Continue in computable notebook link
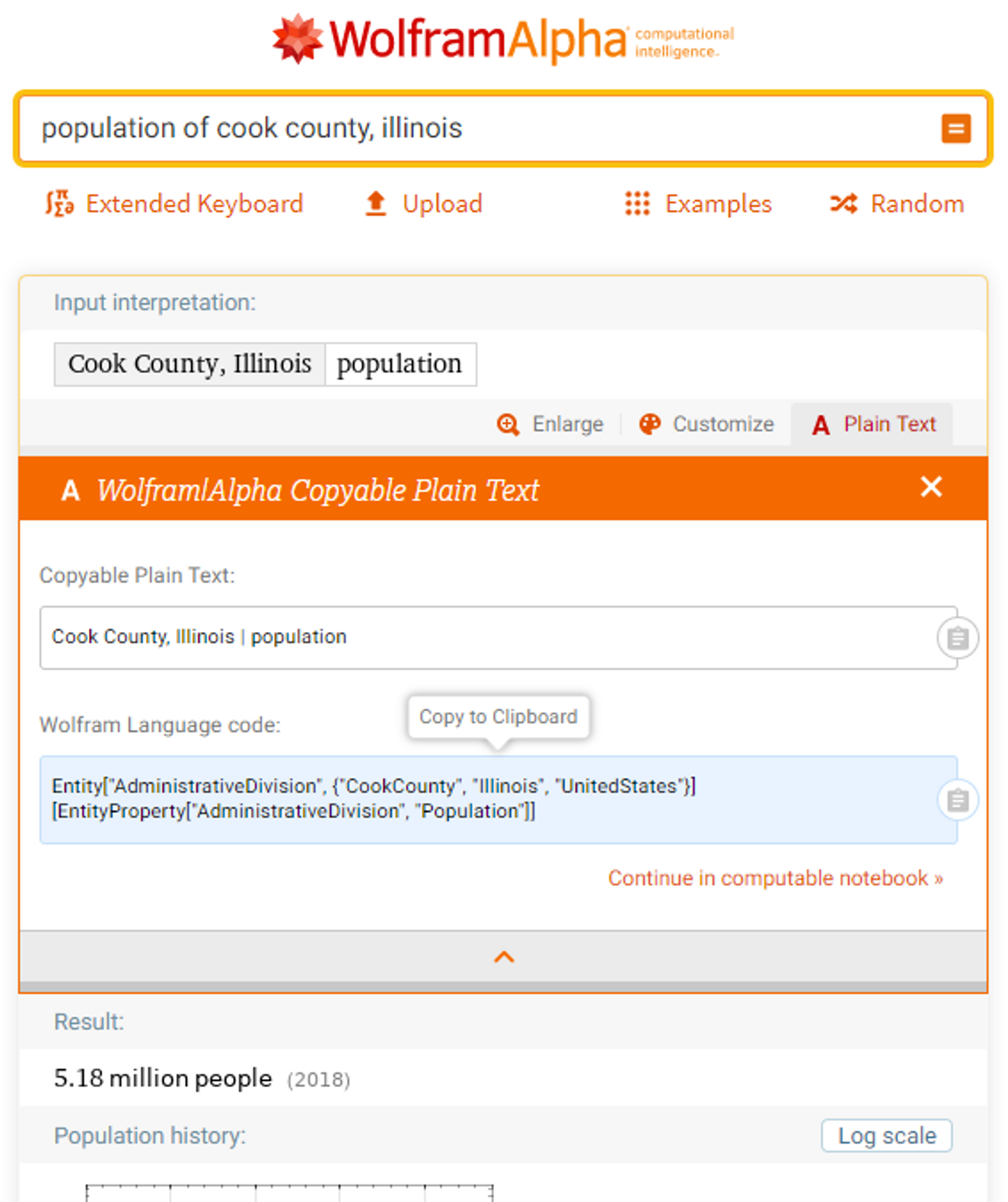Image resolution: width=1008 pixels, height=1202 pixels. 775,878
